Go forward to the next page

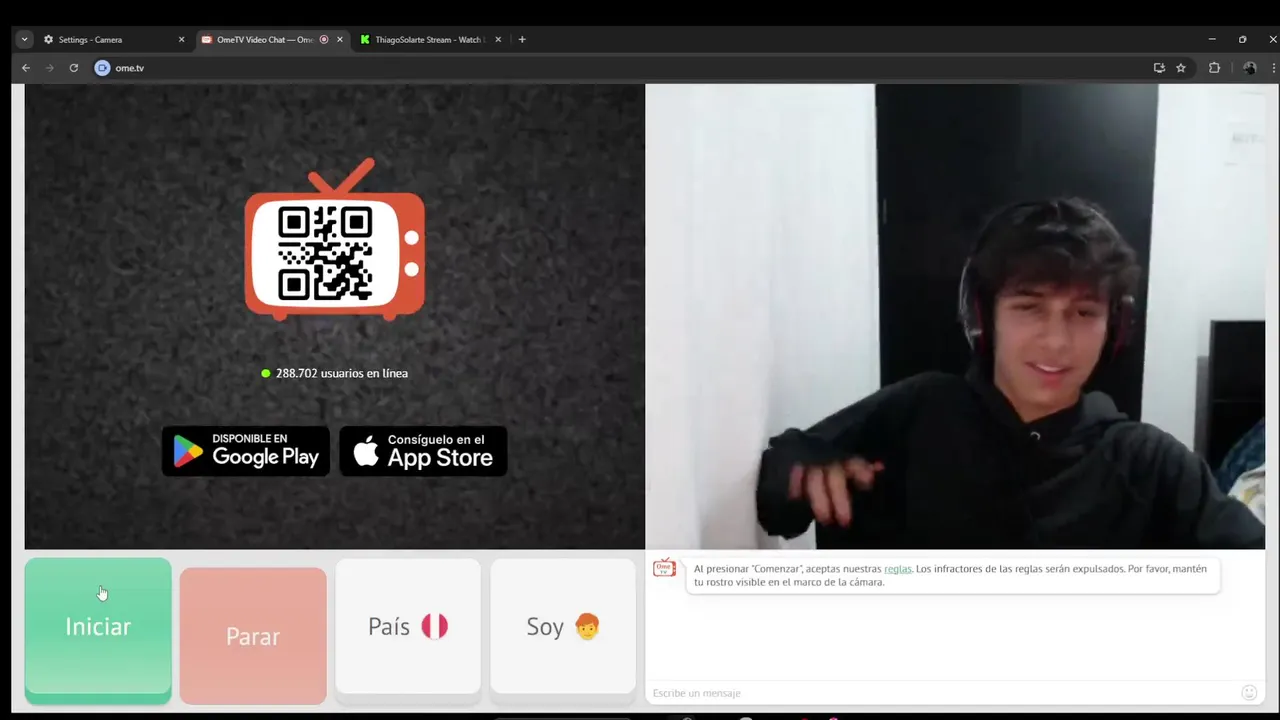tap(49, 68)
